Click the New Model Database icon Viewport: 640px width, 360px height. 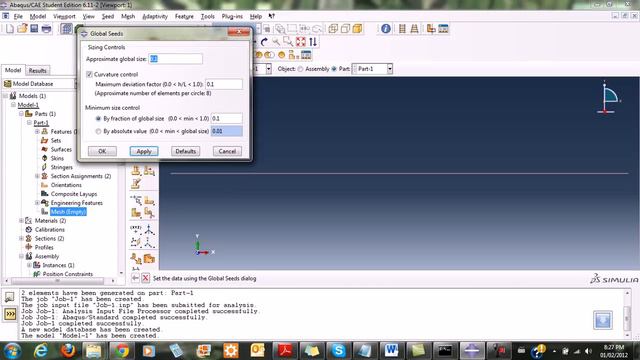tap(10, 29)
